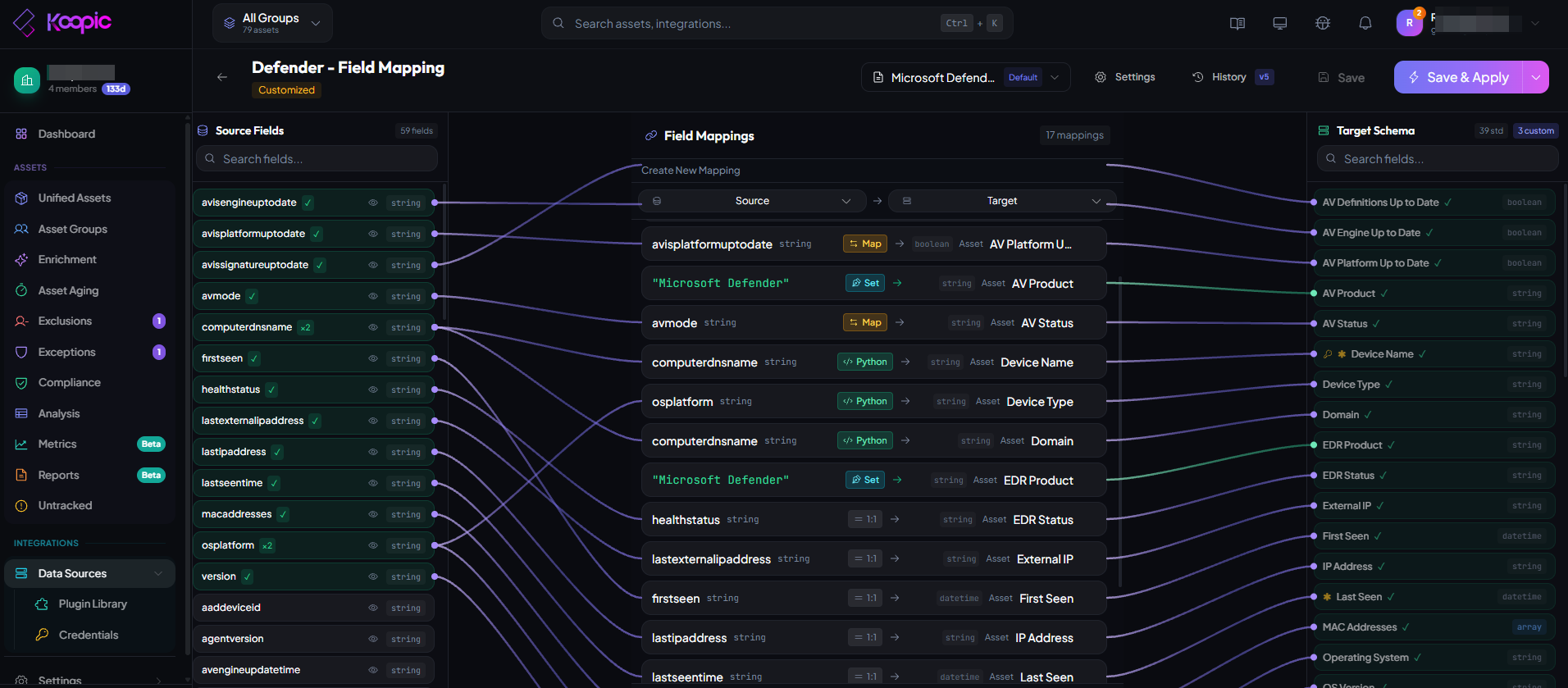Click the 1:1 badge on firstseen mapping
Image resolution: width=1568 pixels, height=688 pixels.
click(865, 598)
